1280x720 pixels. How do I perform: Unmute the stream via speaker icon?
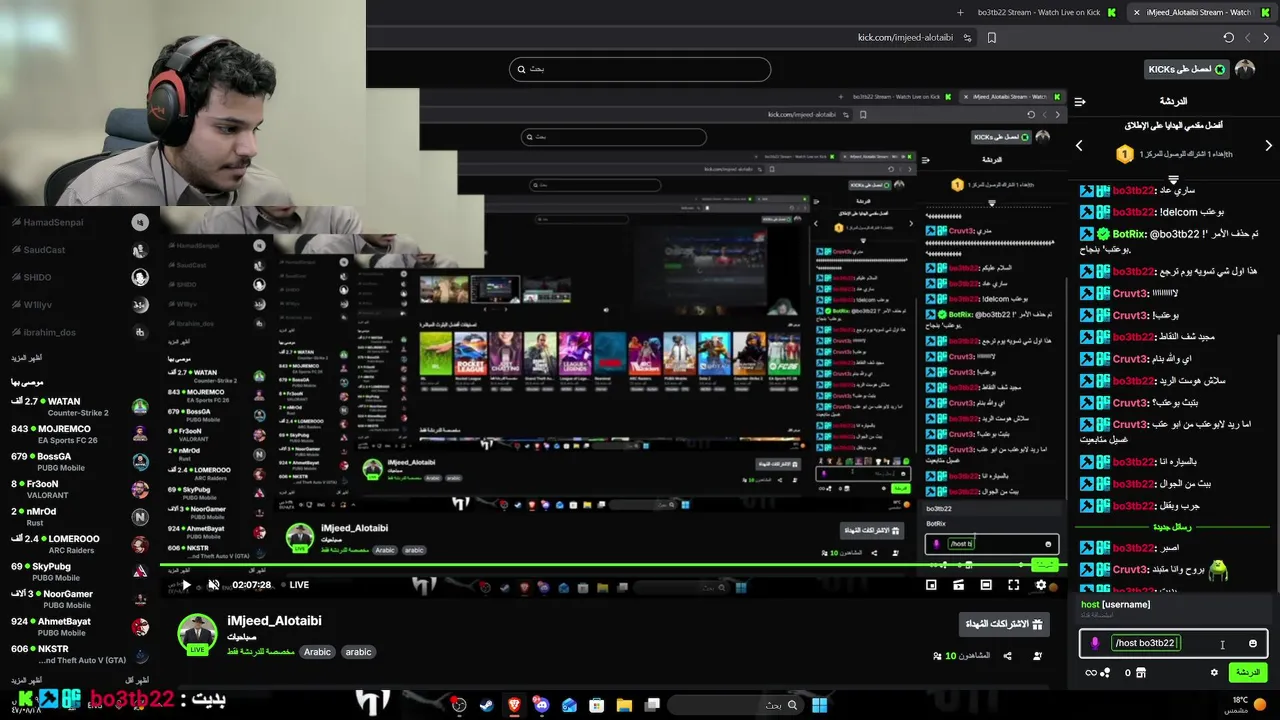[x=213, y=585]
